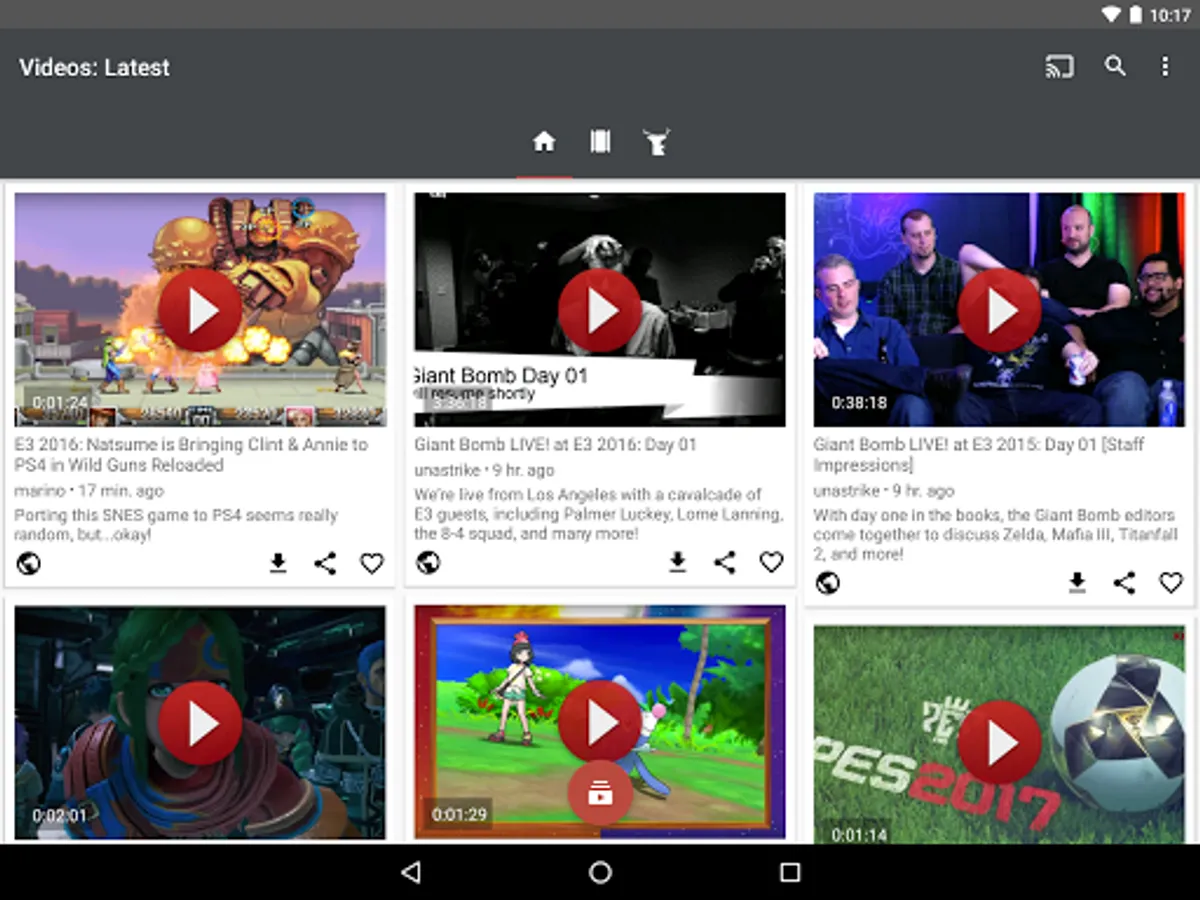The height and width of the screenshot is (900, 1200).
Task: Favorite the E3 2015 Staff Impressions video
Action: pos(1171,583)
